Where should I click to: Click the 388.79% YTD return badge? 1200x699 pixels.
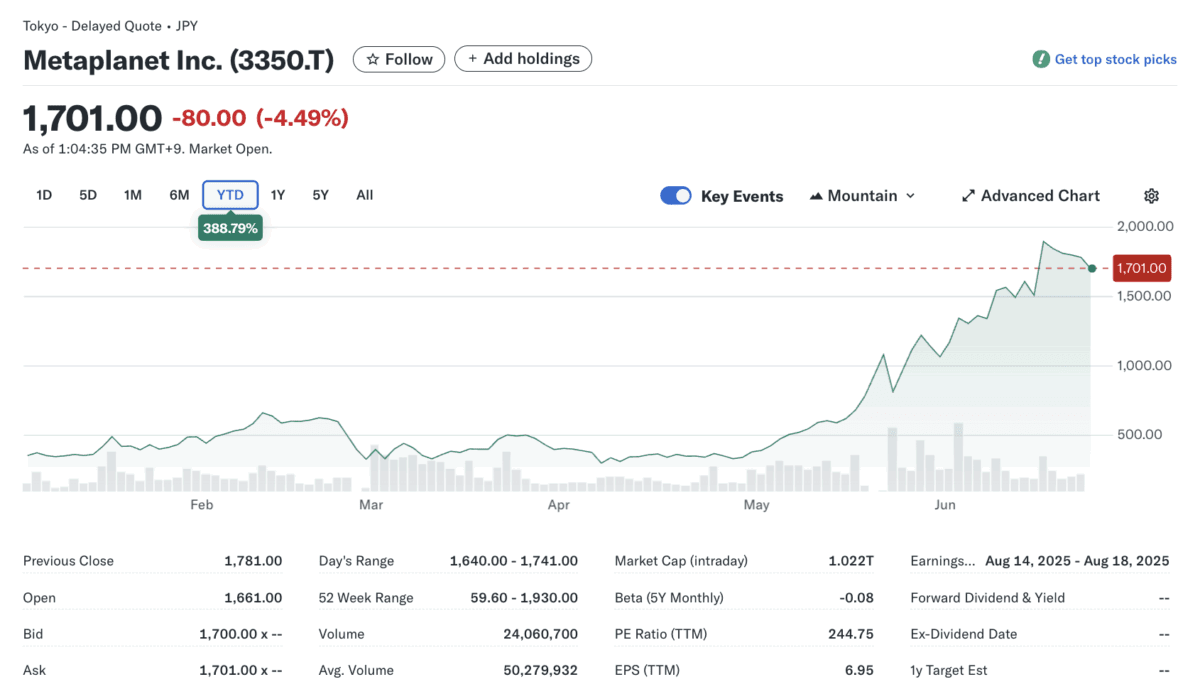pos(230,228)
